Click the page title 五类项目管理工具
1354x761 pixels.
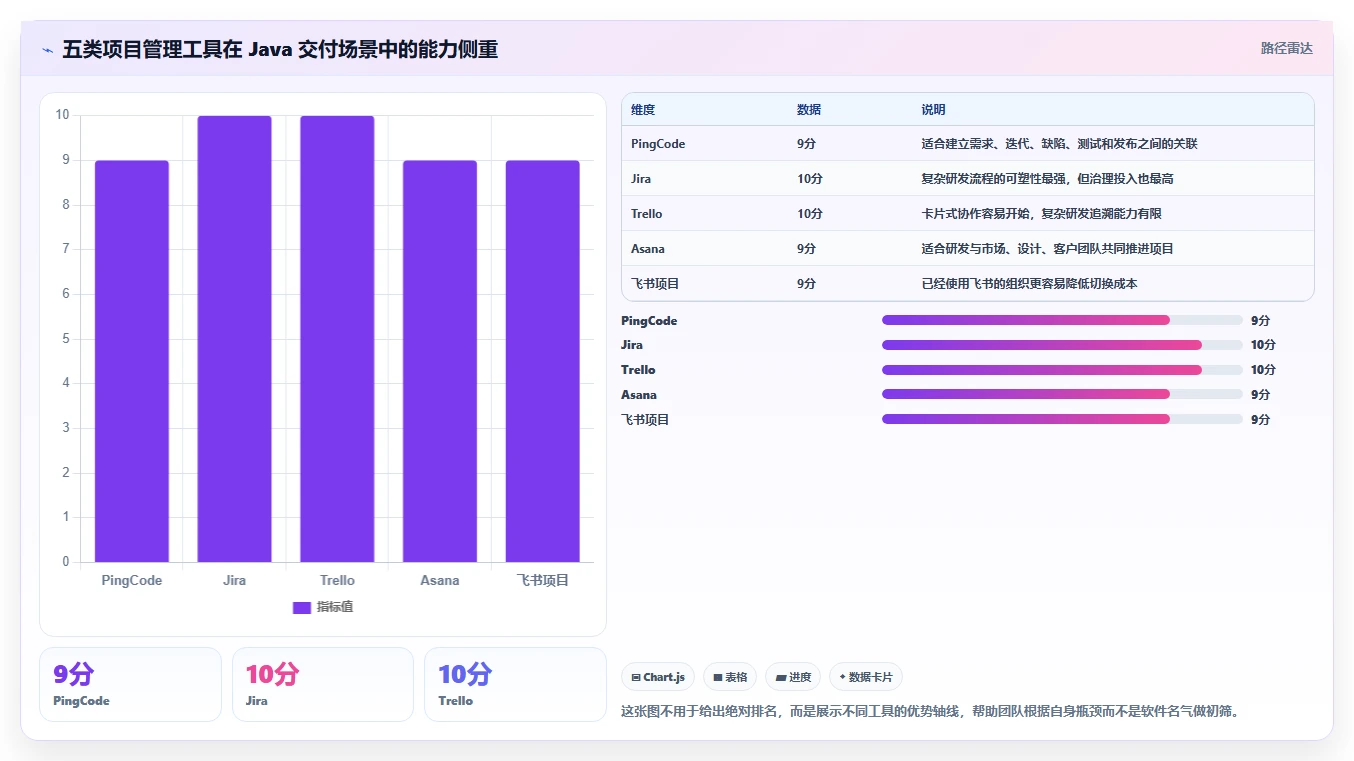(x=280, y=49)
